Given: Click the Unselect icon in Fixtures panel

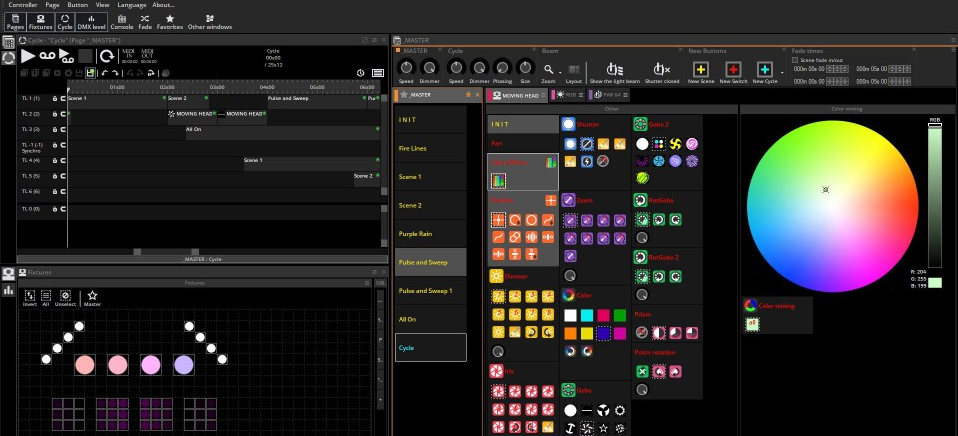Looking at the screenshot, I should coord(65,296).
